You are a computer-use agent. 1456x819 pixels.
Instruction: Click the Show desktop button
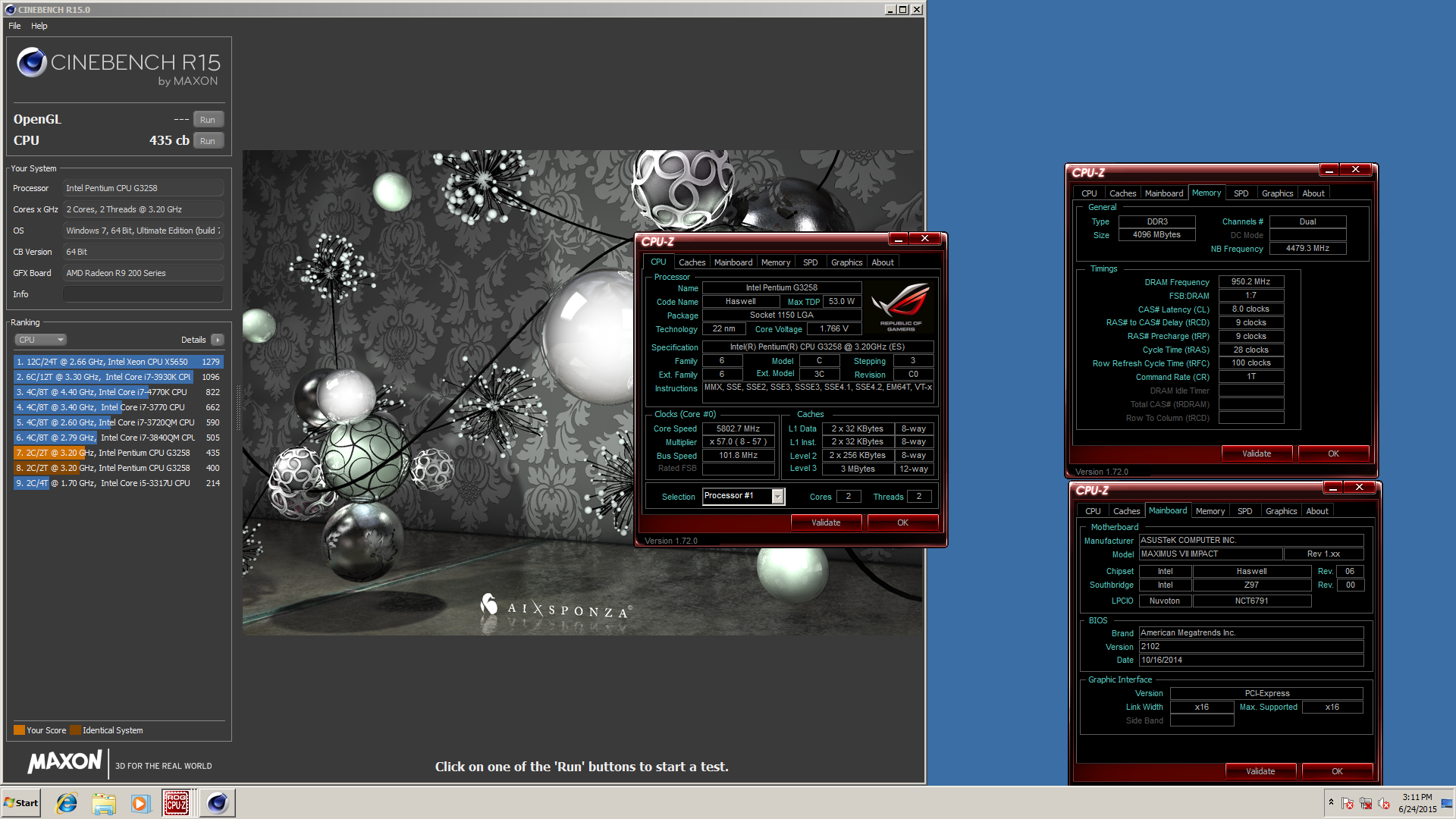[x=1448, y=803]
